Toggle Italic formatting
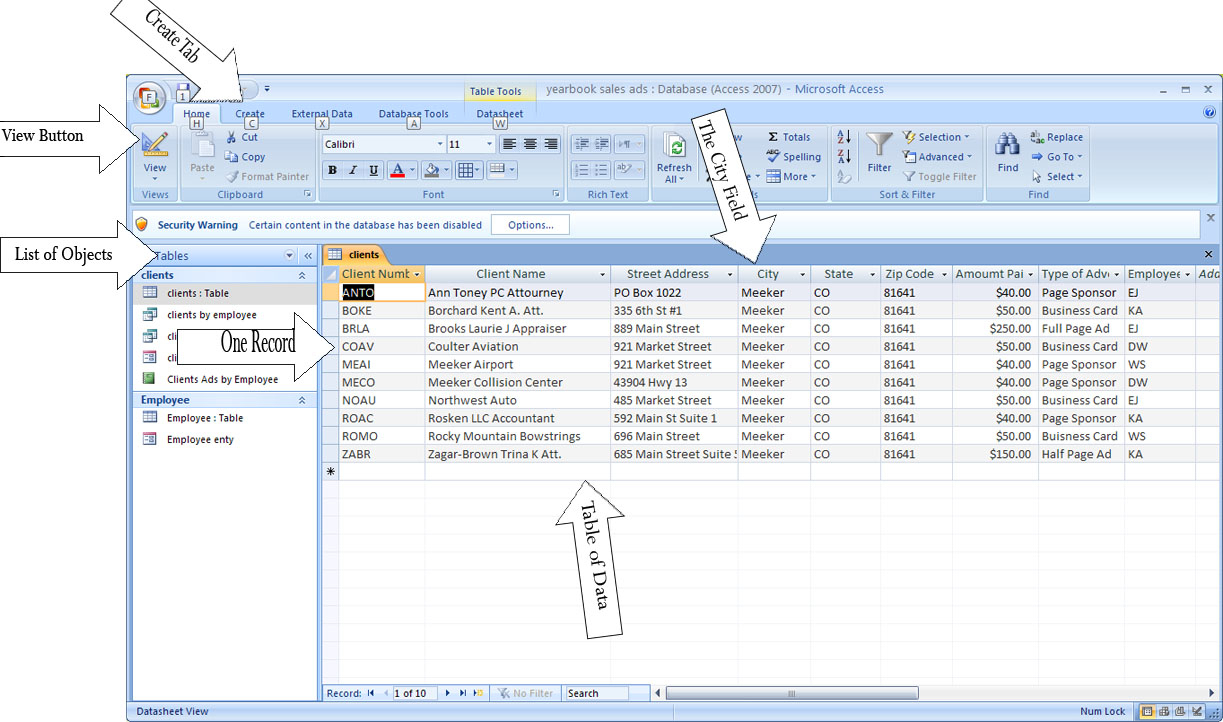Viewport: 1223px width, 722px height. (x=353, y=171)
